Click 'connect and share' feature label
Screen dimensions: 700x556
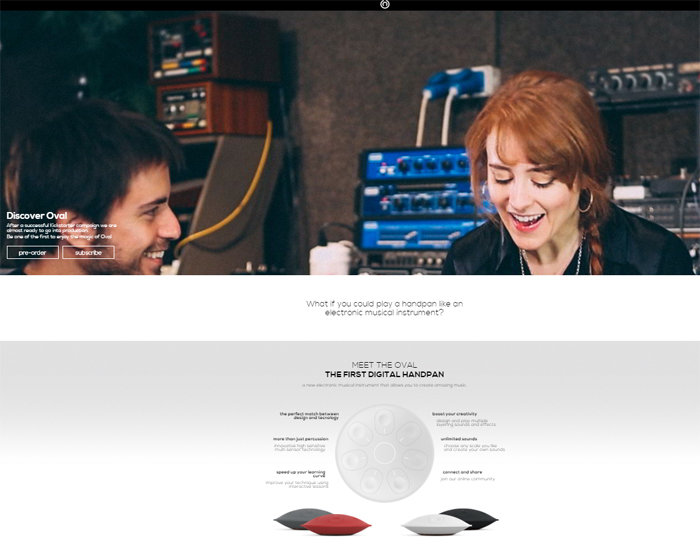coord(462,472)
